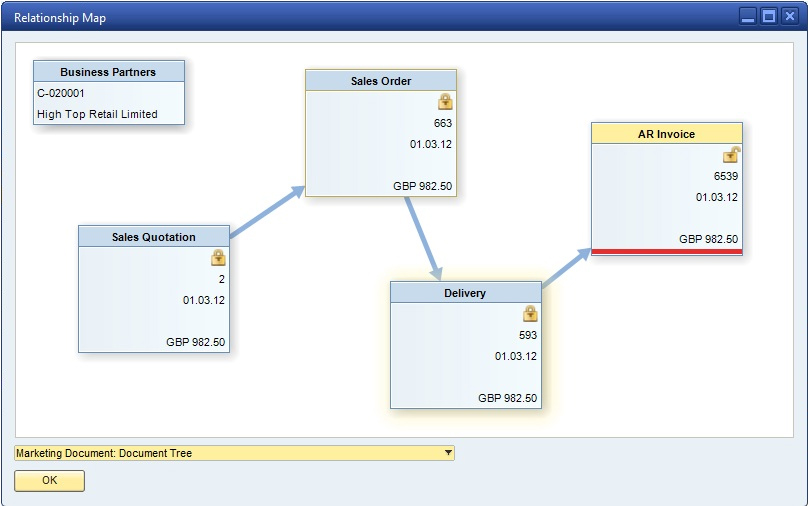Select the Business Partners node header
Image resolution: width=809 pixels, height=506 pixels.
coord(108,72)
